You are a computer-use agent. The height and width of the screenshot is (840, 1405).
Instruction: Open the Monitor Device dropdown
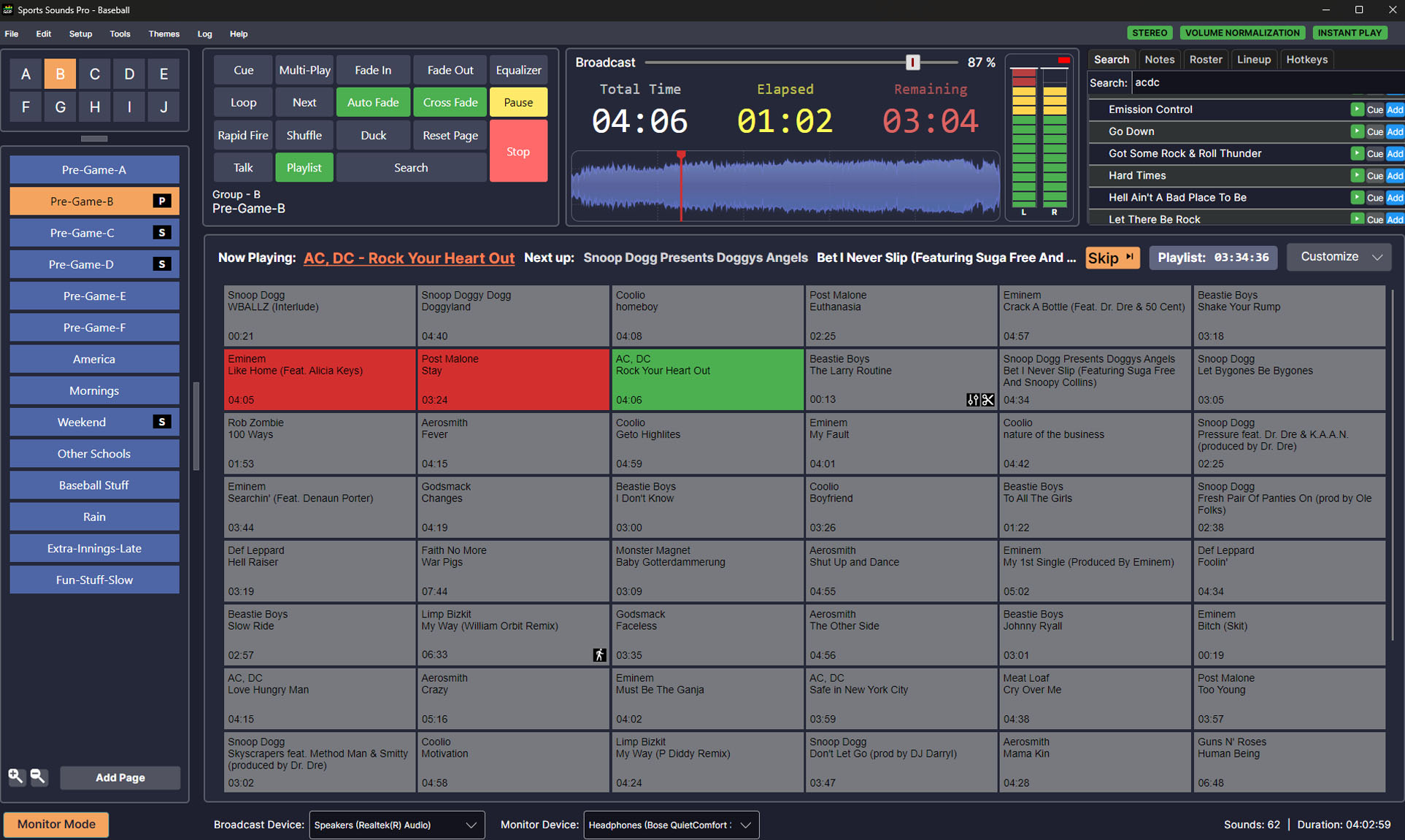[670, 825]
